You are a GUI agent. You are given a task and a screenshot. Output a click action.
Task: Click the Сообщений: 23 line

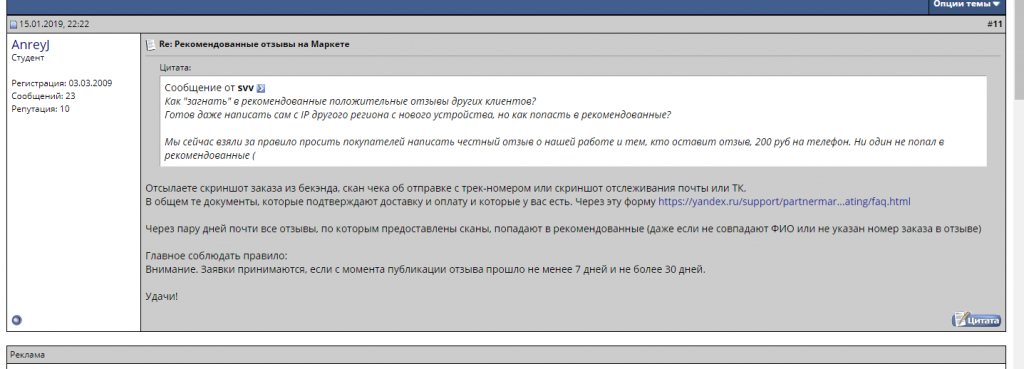(43, 96)
